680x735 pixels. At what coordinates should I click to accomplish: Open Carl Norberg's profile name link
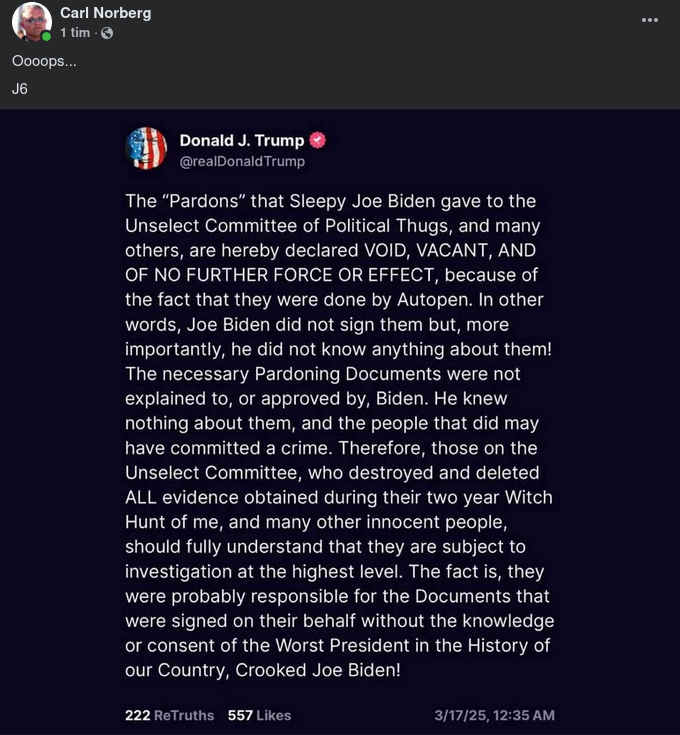coord(105,13)
